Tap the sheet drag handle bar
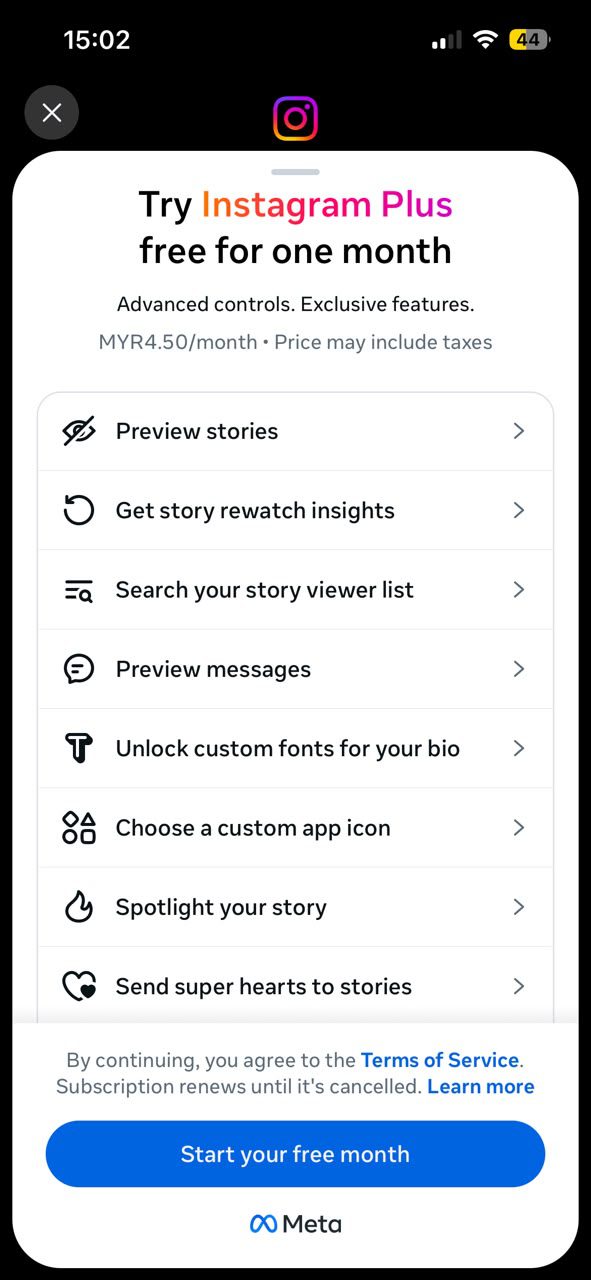The height and width of the screenshot is (1280, 591). [295, 172]
